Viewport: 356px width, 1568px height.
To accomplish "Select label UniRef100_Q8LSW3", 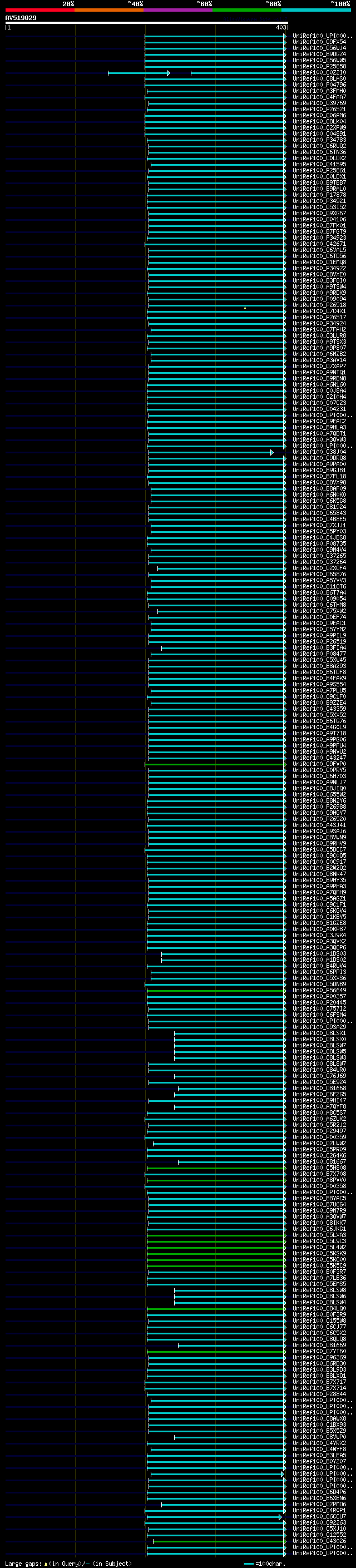I will (x=319, y=1057).
